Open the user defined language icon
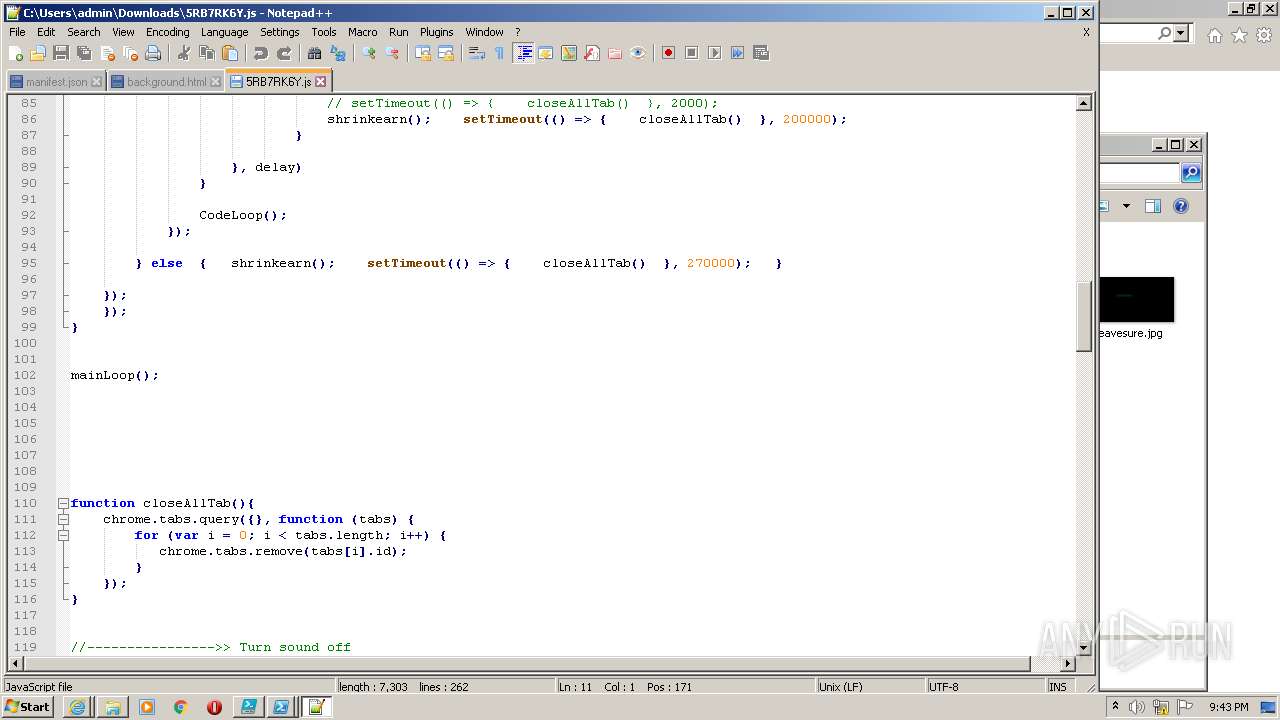Screen dimensions: 1280x720 click(546, 53)
